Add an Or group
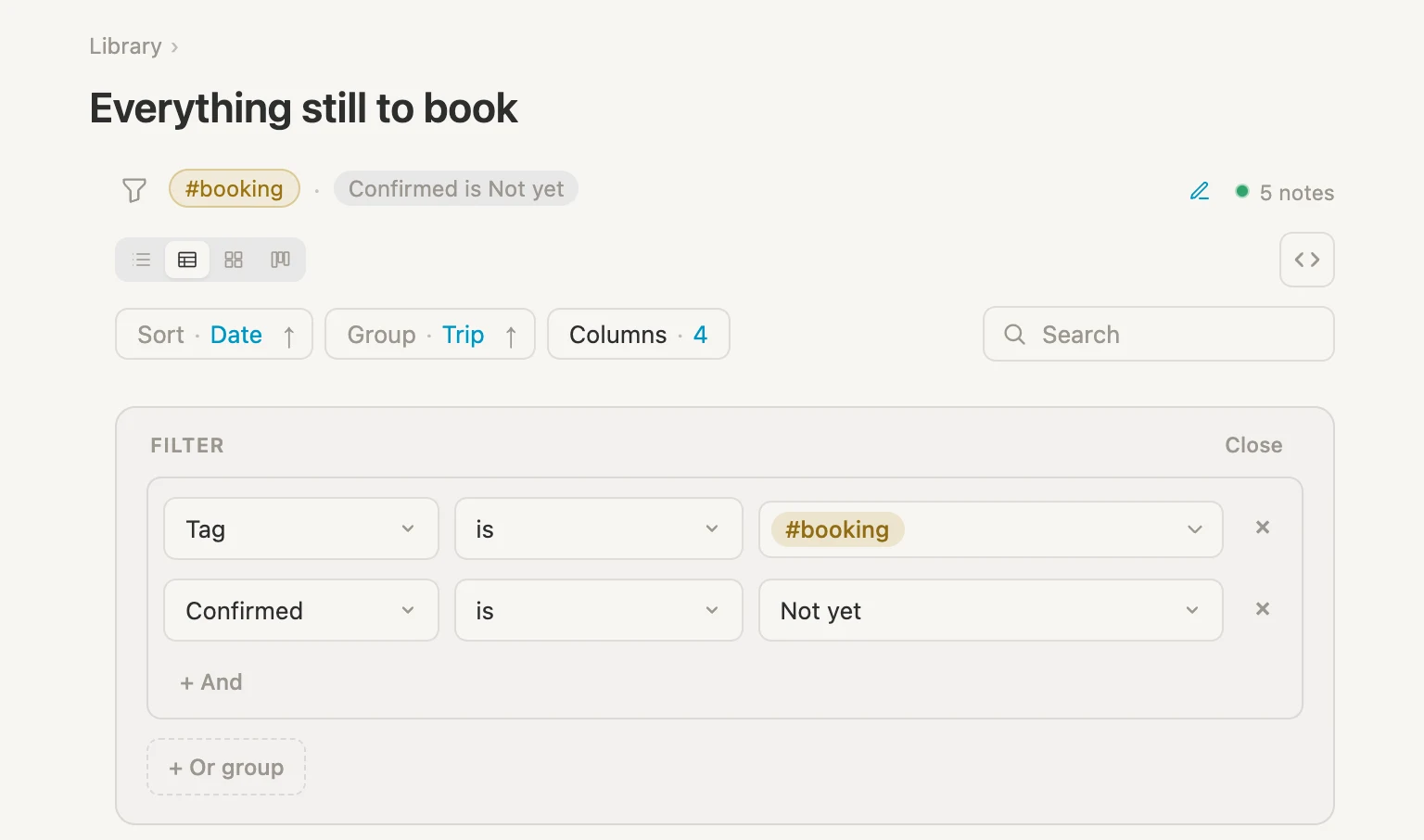Viewport: 1424px width, 840px height. (x=226, y=767)
